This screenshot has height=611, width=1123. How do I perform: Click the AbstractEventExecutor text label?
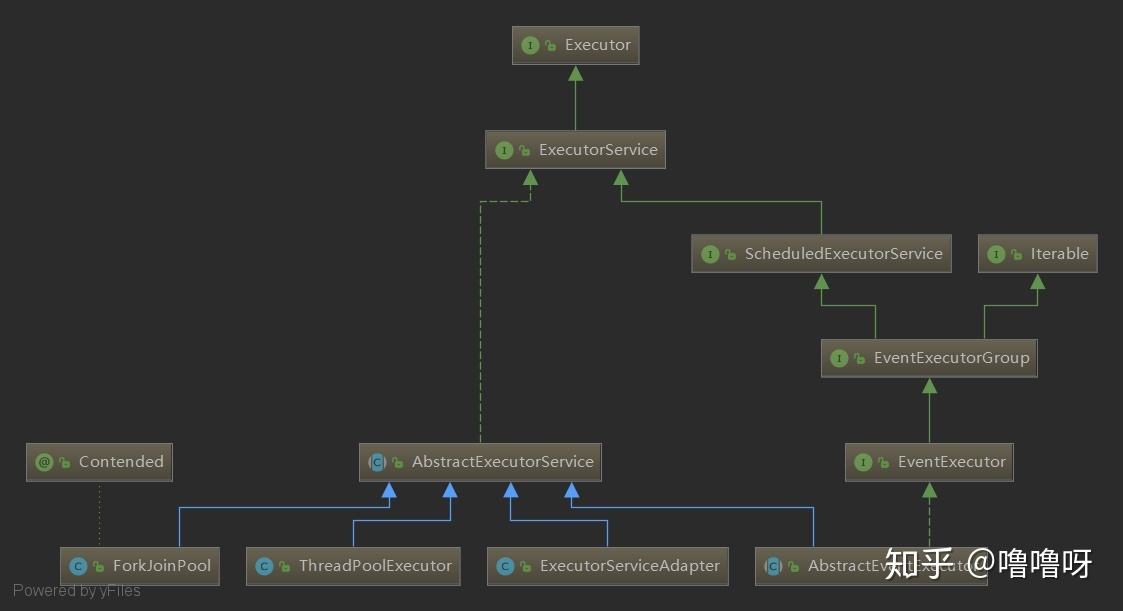click(894, 565)
